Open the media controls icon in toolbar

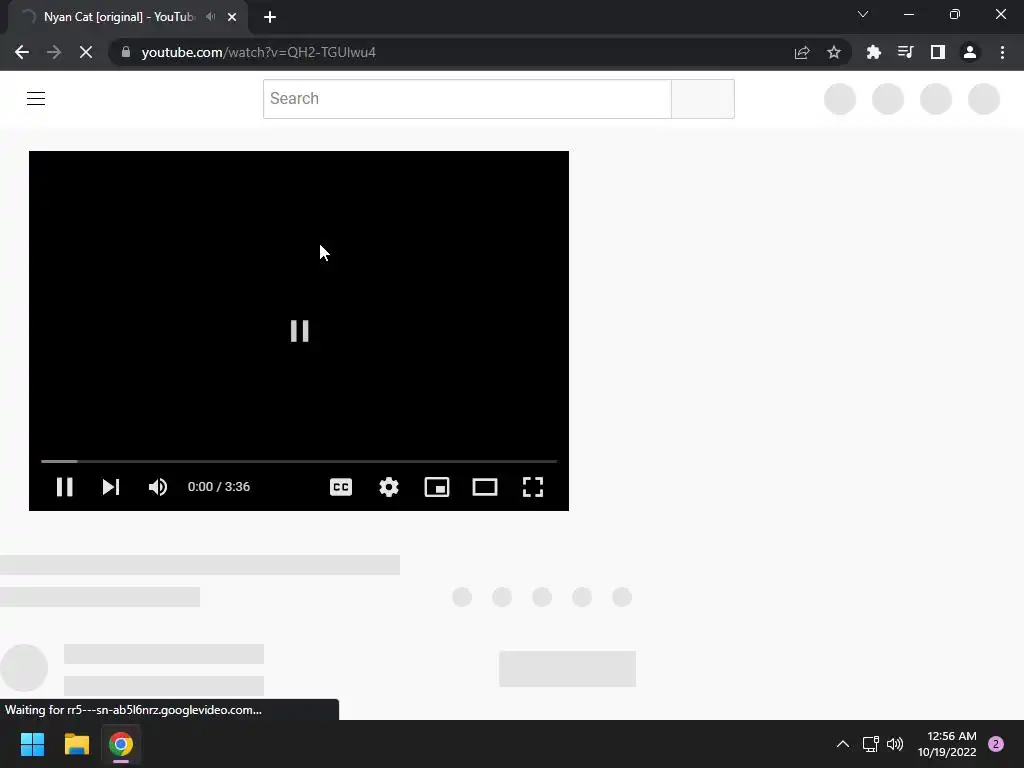click(x=906, y=52)
